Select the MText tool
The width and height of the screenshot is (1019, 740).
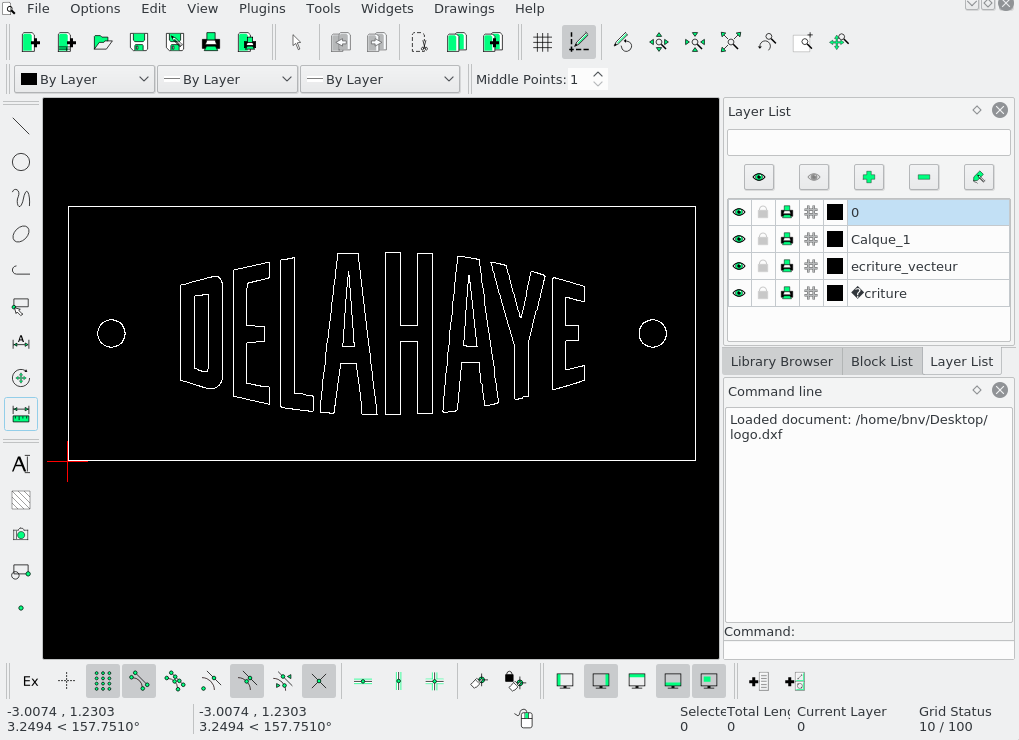[x=21, y=464]
